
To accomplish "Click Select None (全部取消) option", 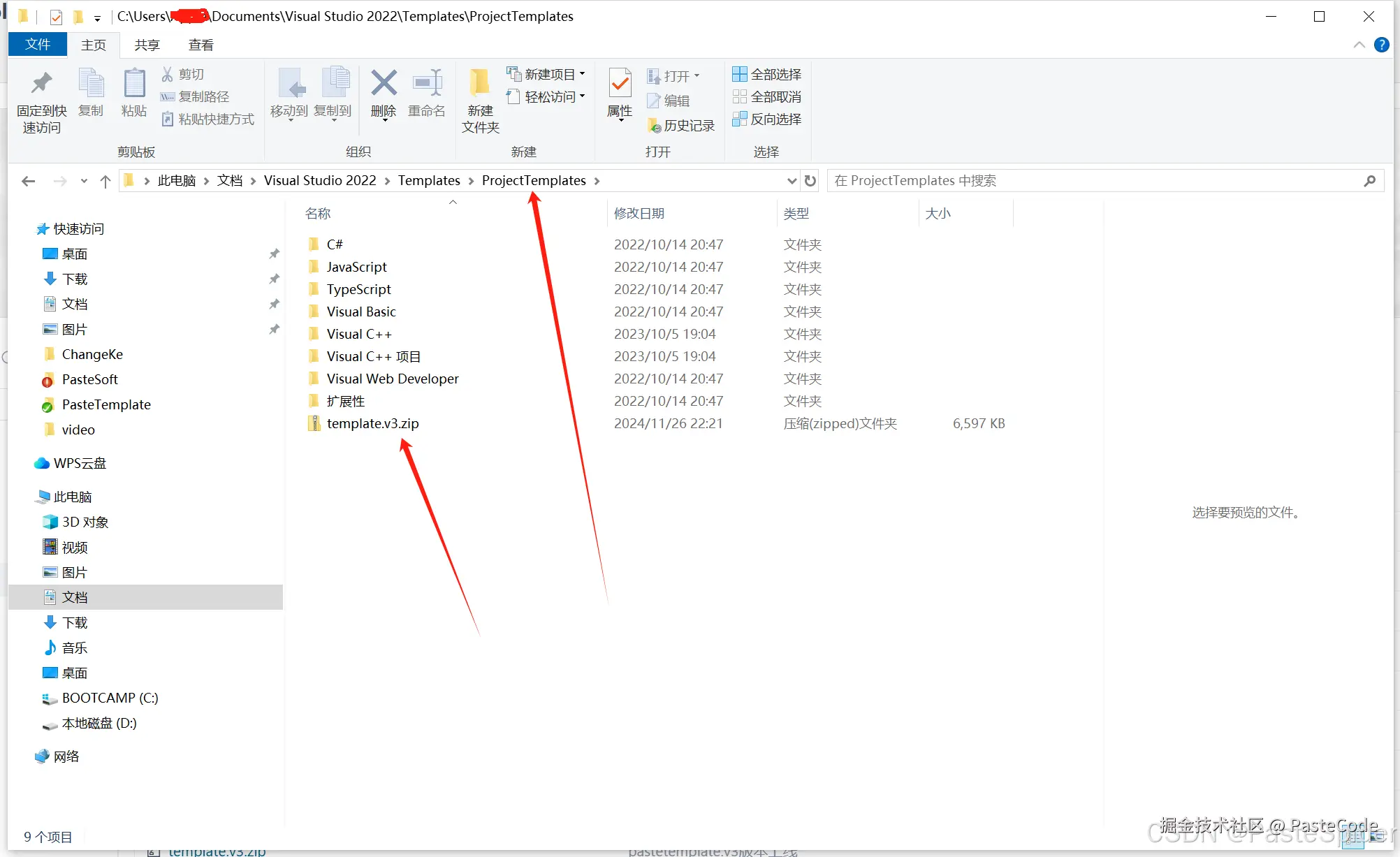I will tap(767, 96).
